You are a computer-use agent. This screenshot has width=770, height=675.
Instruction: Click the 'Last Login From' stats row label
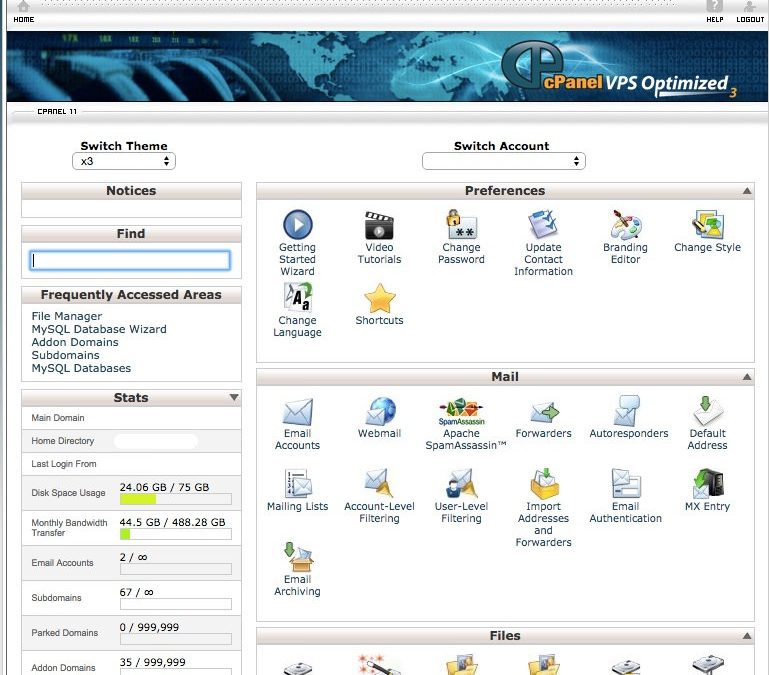(x=64, y=464)
